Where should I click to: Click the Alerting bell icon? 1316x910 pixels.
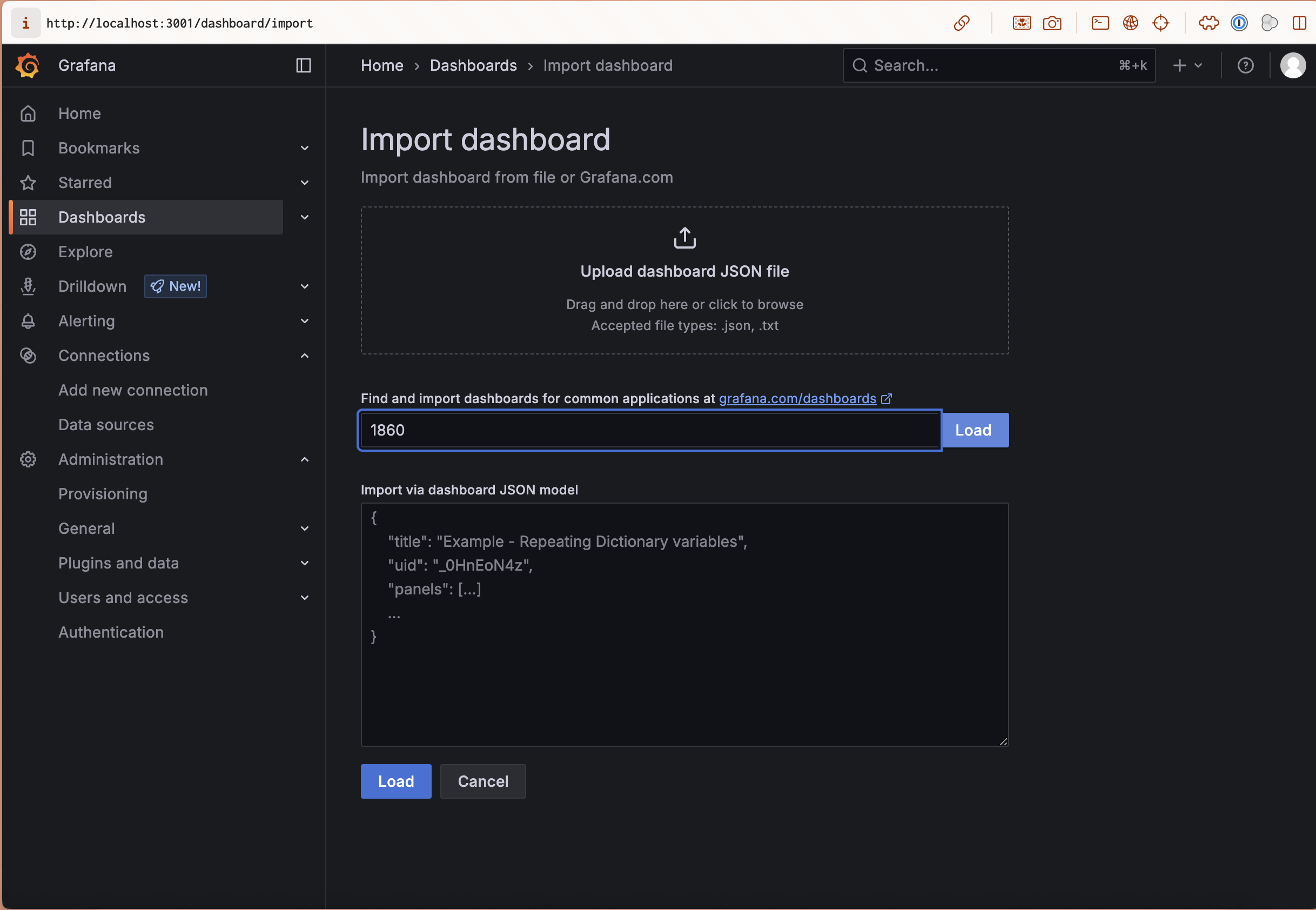point(28,321)
